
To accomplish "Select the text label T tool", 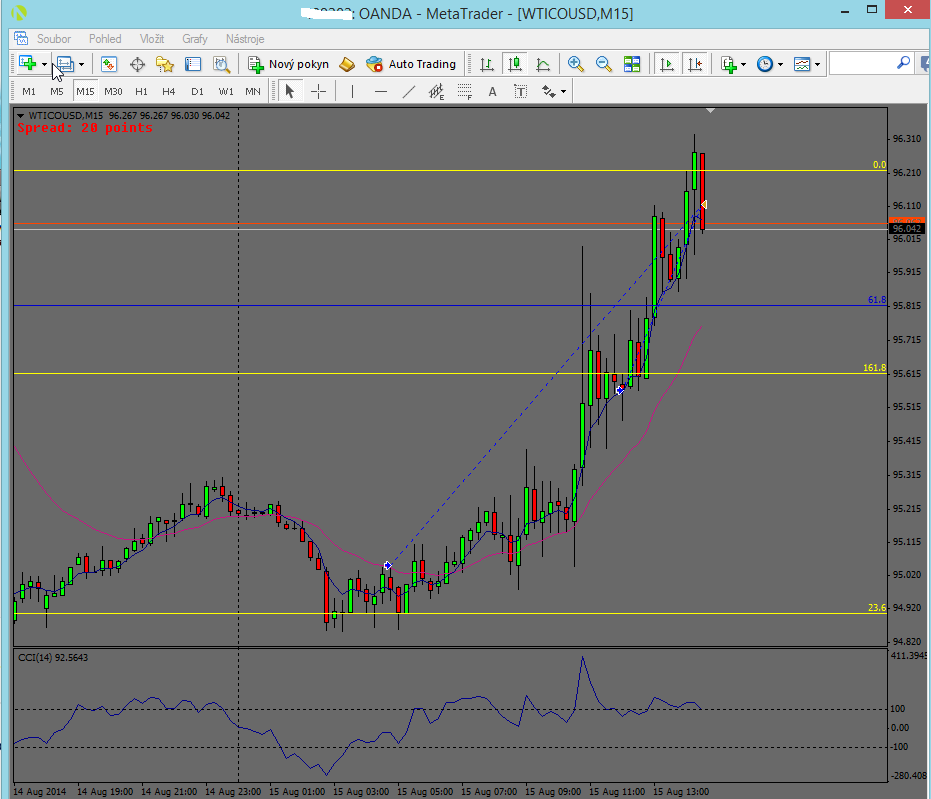I will [520, 91].
